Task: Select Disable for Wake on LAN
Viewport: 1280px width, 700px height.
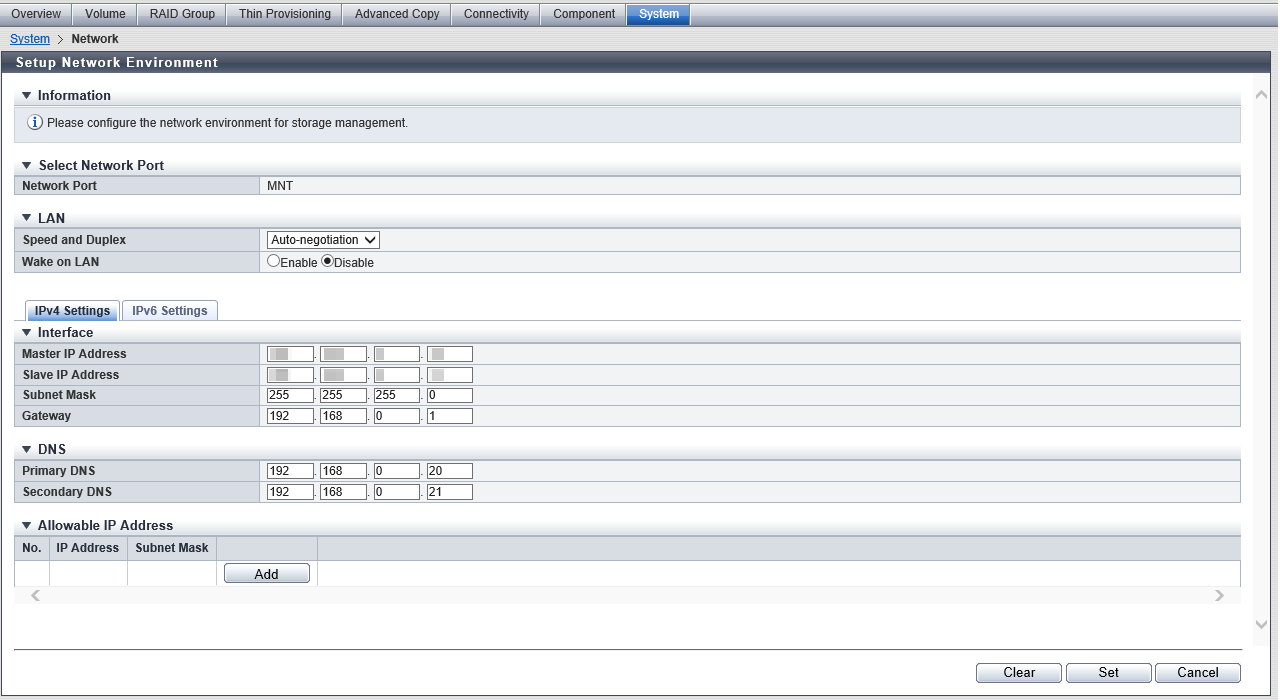Action: pyautogui.click(x=327, y=262)
